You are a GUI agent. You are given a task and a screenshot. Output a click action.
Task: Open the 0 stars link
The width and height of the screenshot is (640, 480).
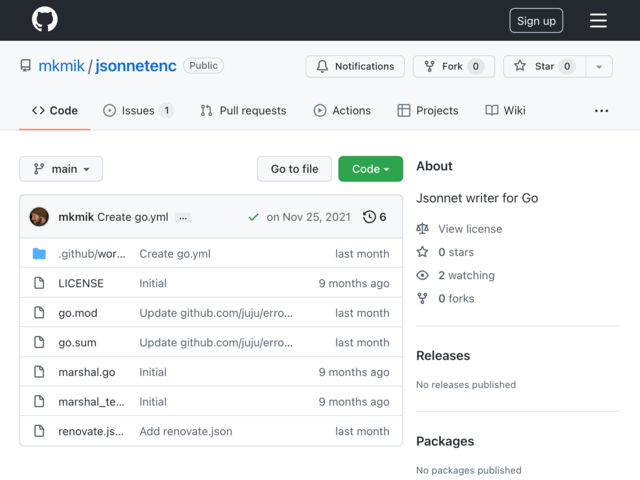[456, 252]
